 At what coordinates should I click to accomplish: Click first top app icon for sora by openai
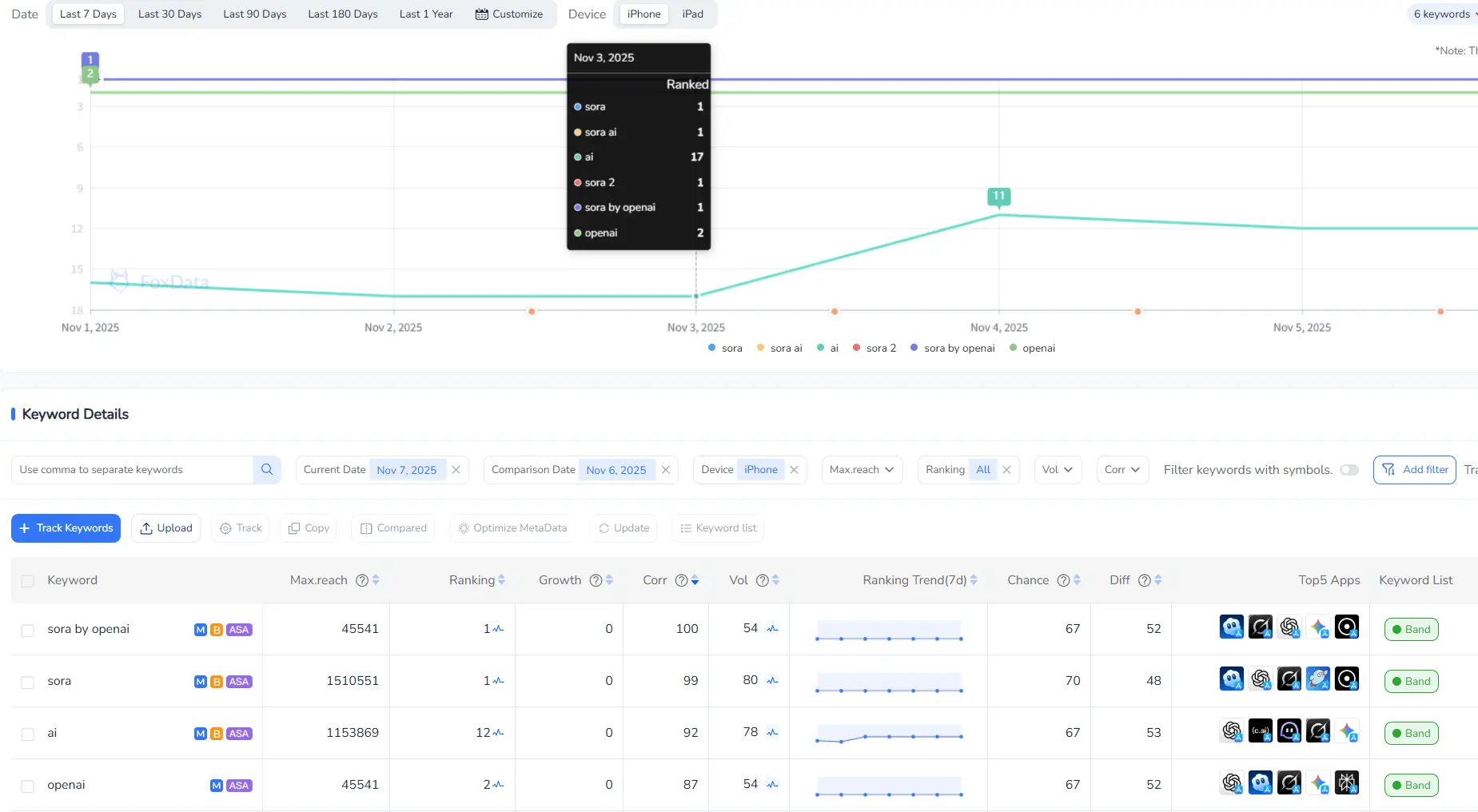tap(1231, 628)
